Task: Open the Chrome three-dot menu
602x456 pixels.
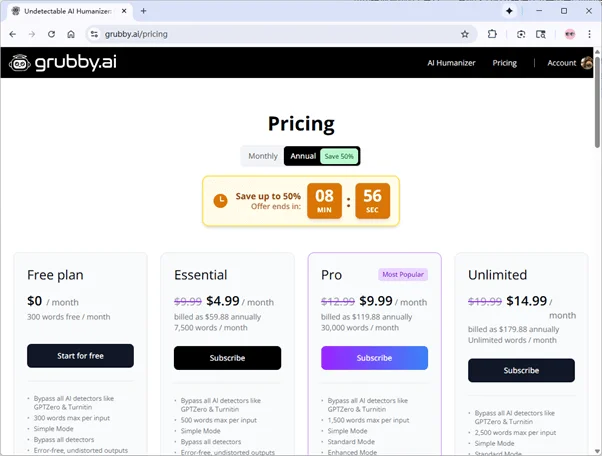Action: pyautogui.click(x=589, y=34)
